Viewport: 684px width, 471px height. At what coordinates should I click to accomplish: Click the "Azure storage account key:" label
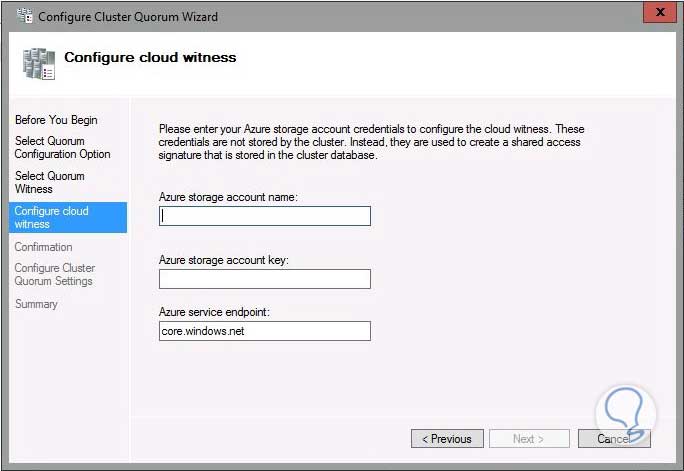(224, 260)
